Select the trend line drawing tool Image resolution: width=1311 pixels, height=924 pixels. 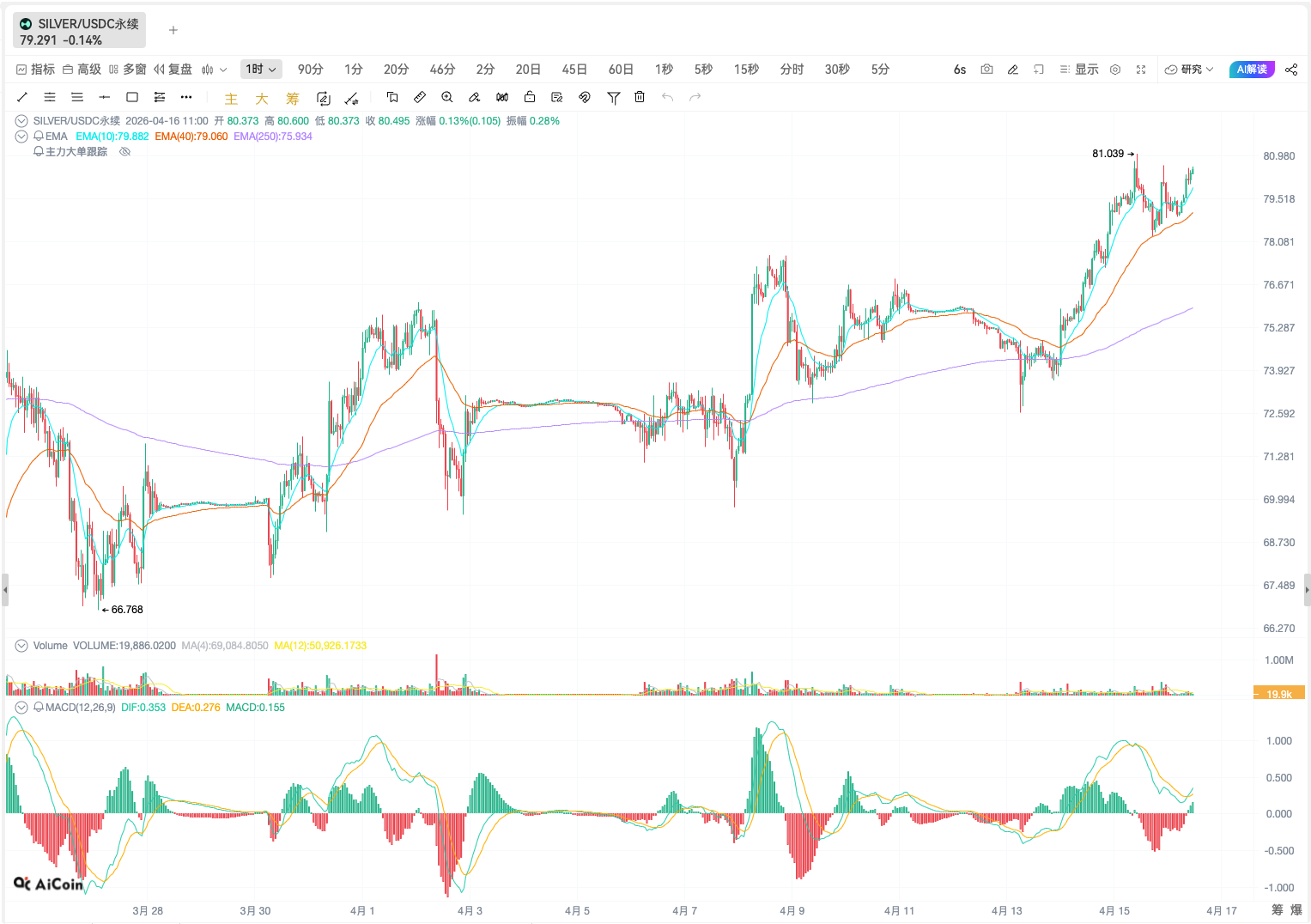pos(22,97)
